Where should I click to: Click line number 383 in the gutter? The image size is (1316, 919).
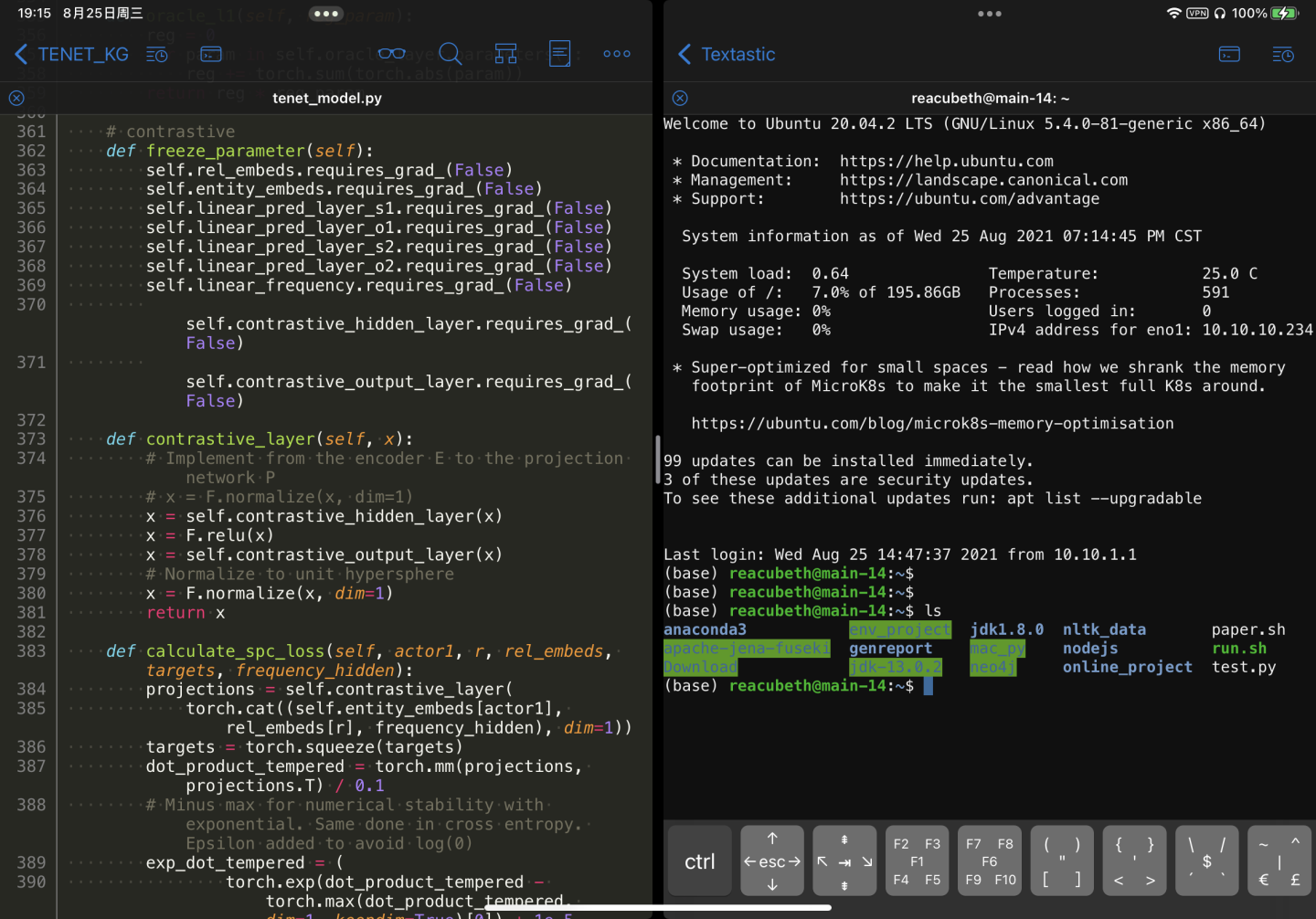pos(31,651)
